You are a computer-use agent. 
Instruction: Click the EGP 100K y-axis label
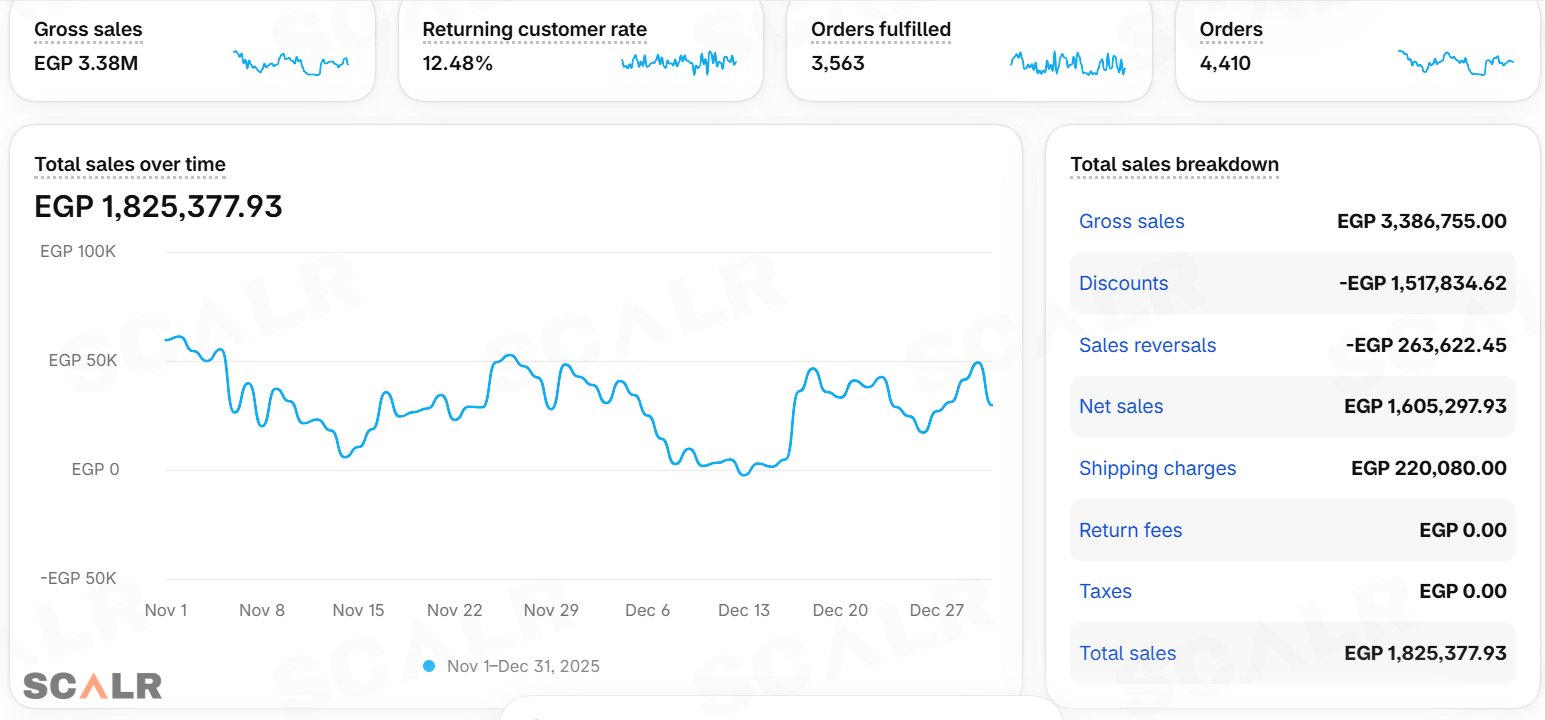(x=78, y=252)
